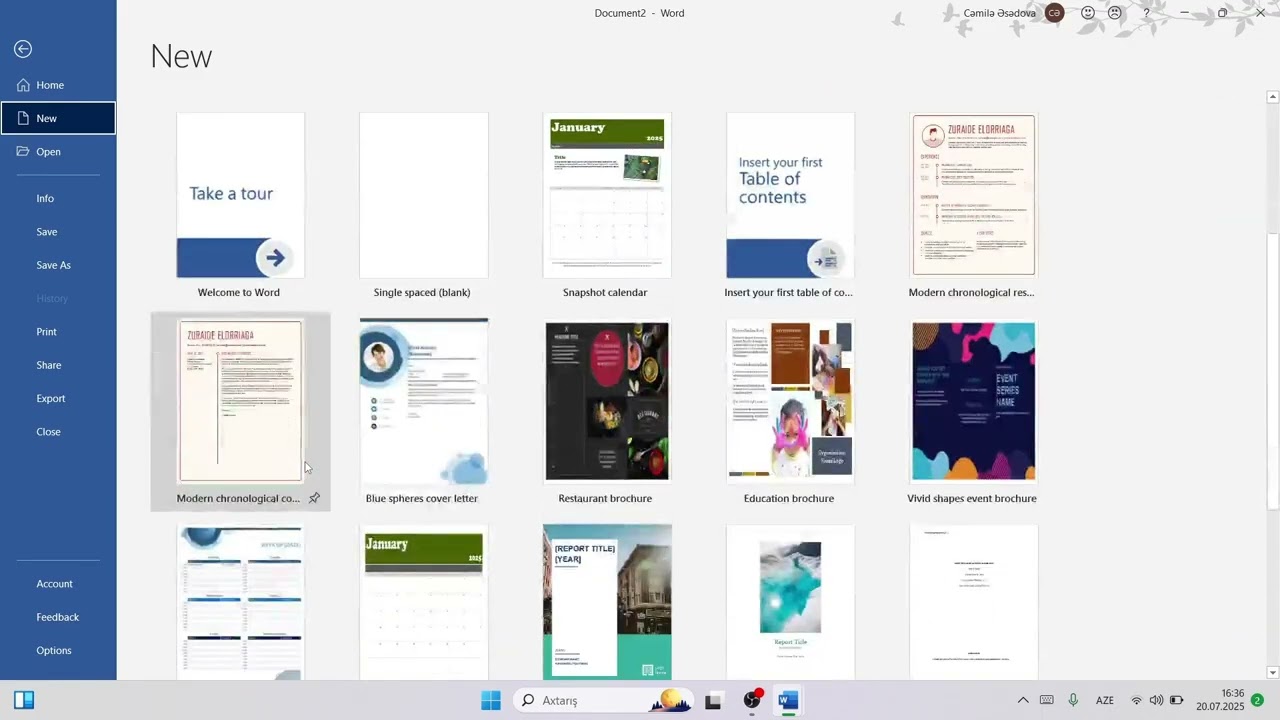Click the Open folder icon

[x=23, y=152]
